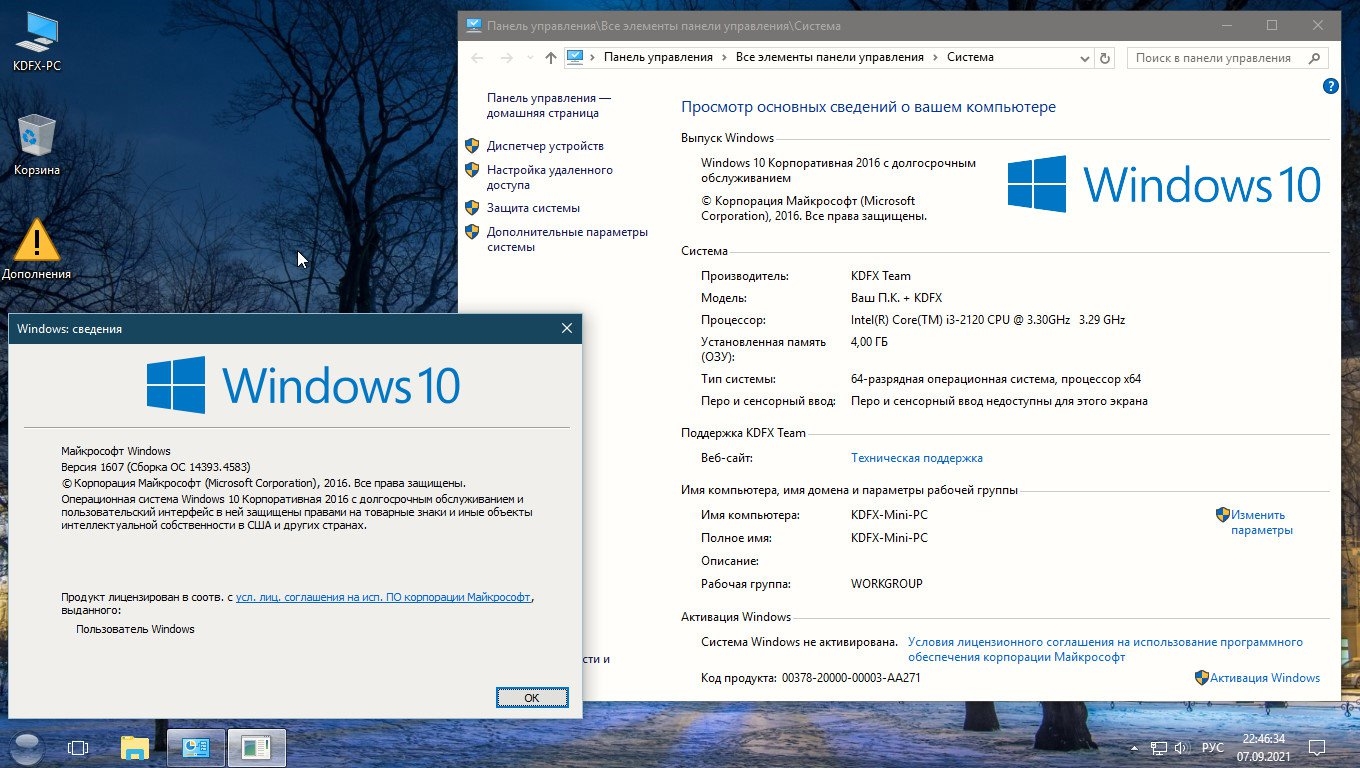Open the усл. лиц. соглашения link in winver
Viewport: 1360px width, 768px height.
point(383,597)
